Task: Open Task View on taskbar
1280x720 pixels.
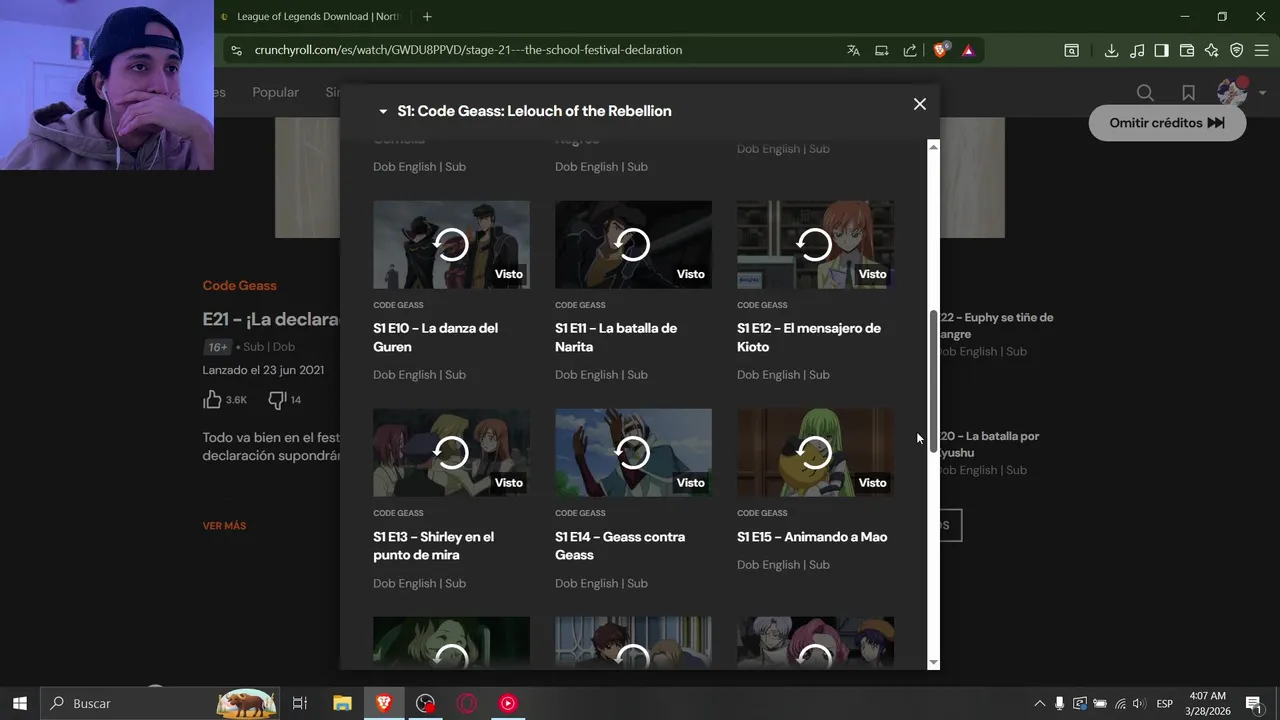Action: [x=299, y=703]
